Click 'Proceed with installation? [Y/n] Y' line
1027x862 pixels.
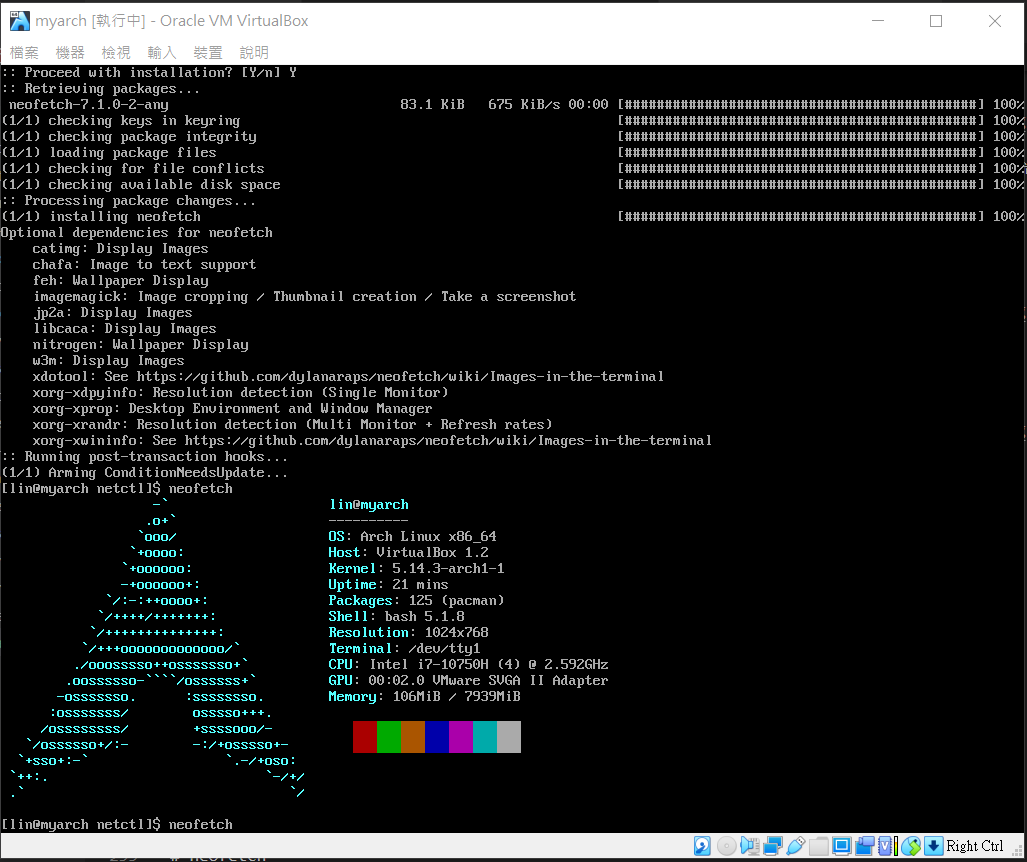pos(149,73)
